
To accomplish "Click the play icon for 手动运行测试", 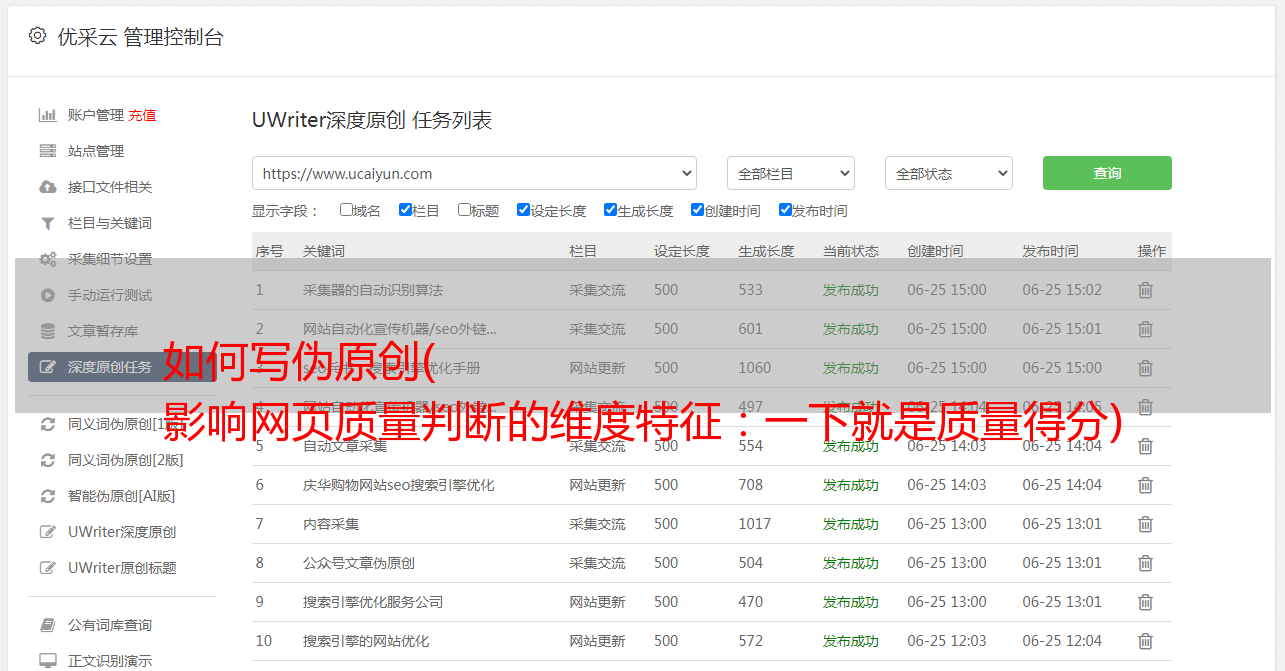I will pyautogui.click(x=47, y=295).
